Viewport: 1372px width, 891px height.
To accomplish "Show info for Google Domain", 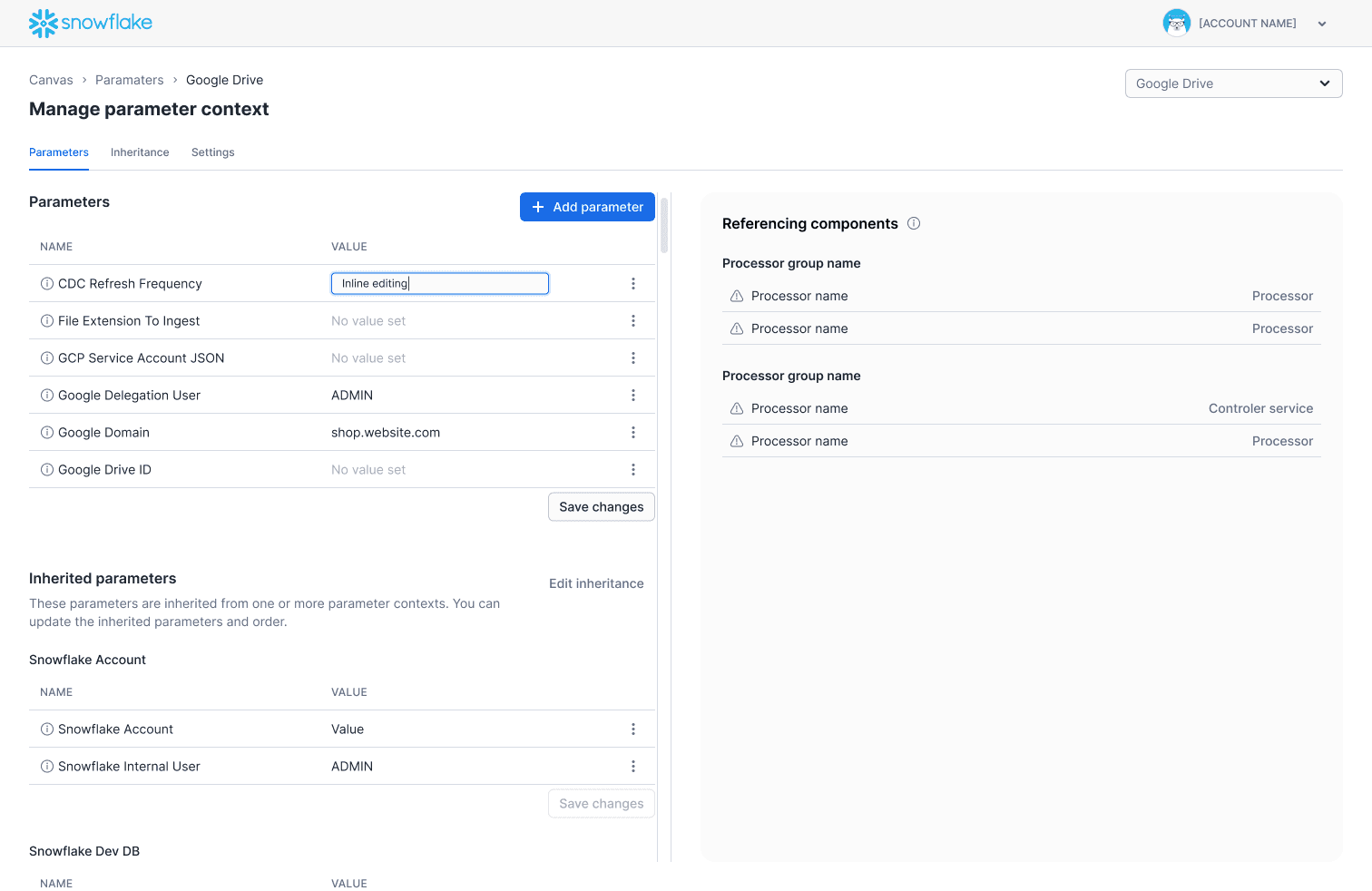I will click(x=47, y=433).
